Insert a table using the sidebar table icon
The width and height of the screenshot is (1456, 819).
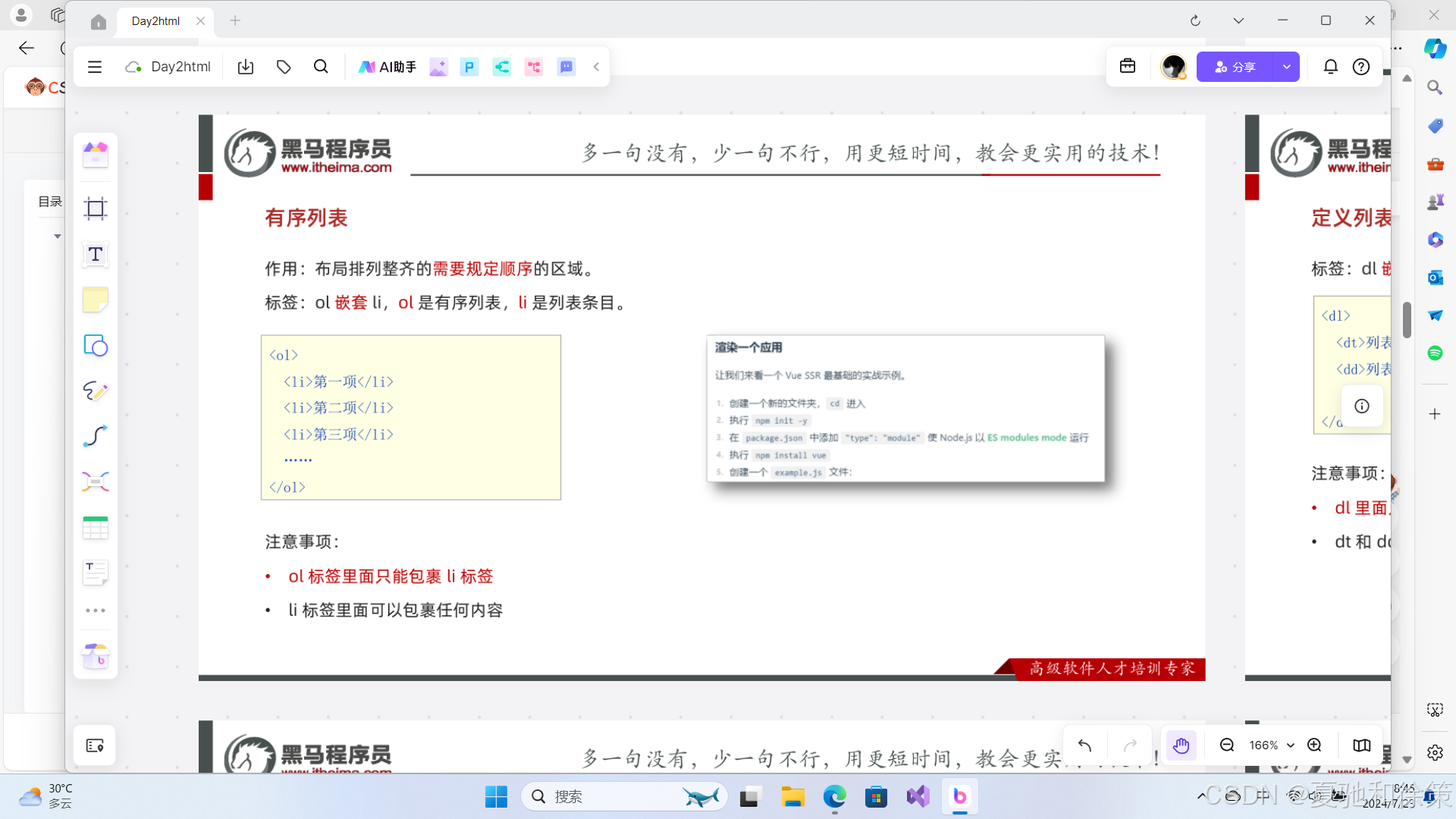[x=95, y=527]
